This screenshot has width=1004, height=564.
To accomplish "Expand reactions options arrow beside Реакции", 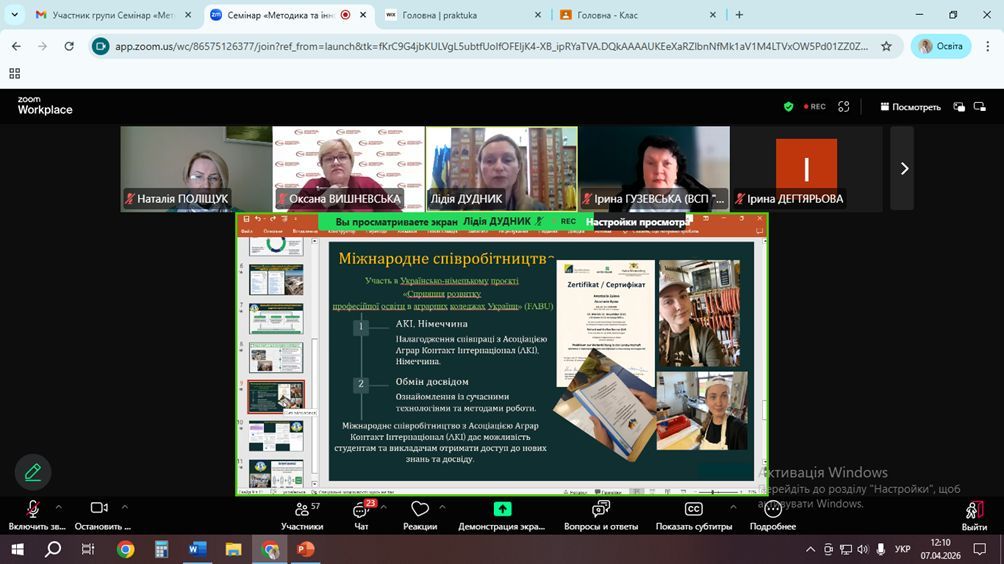I will point(442,507).
